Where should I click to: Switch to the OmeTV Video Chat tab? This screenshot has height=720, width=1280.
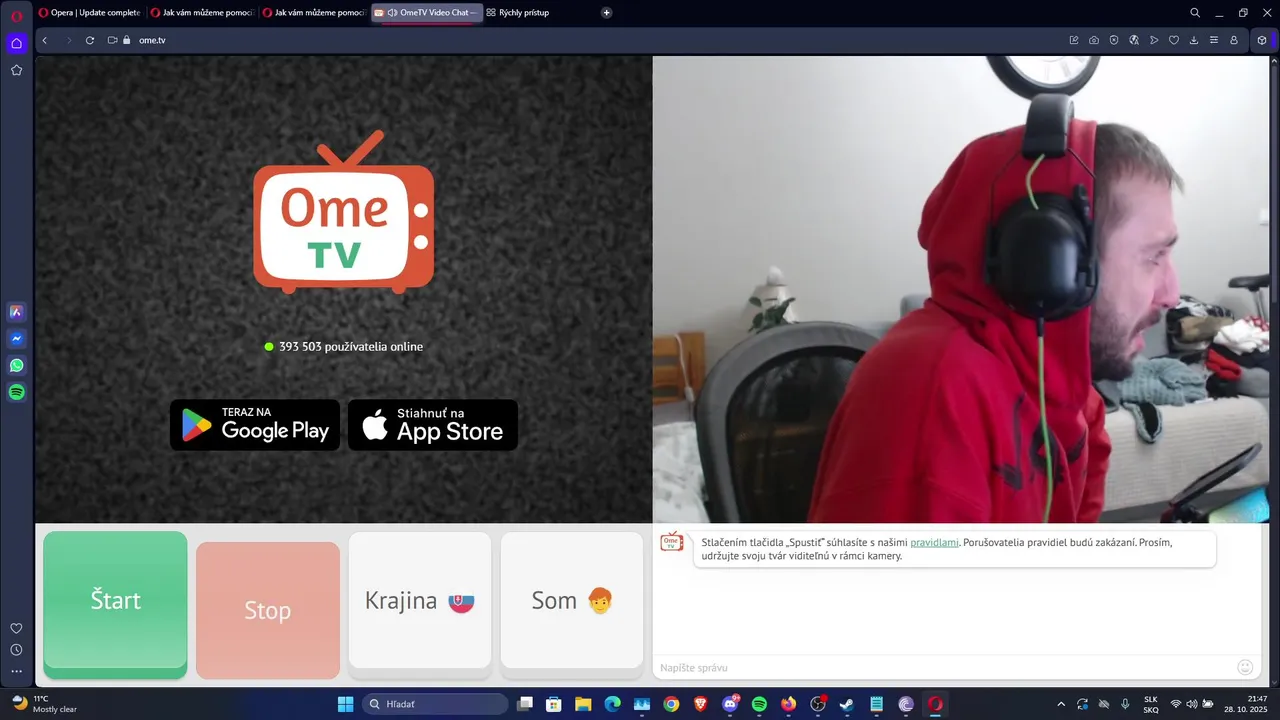[427, 13]
